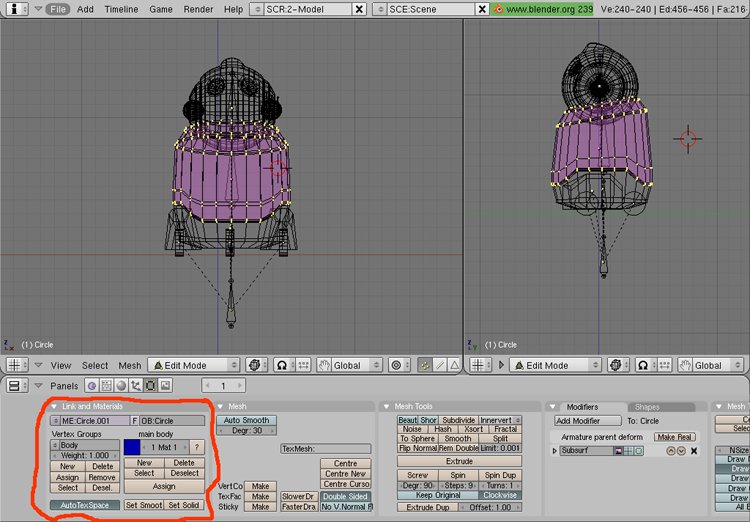Screen dimensions: 750x522
Task: Click the Set Solid button
Action: (x=184, y=505)
